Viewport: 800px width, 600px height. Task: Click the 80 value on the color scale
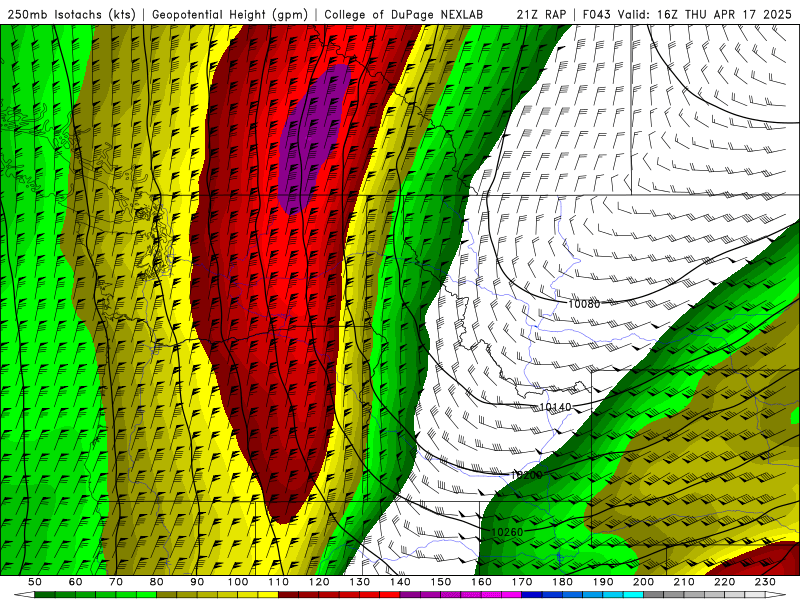pos(157,582)
